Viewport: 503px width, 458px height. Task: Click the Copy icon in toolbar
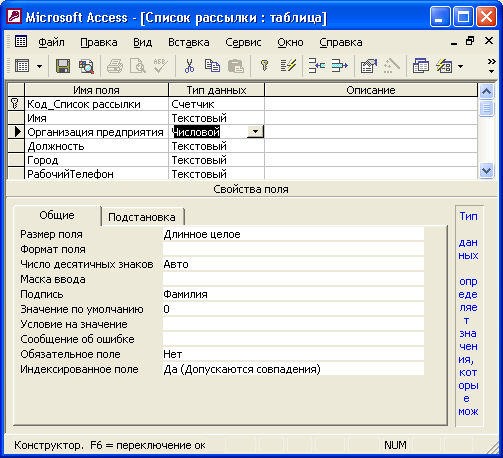click(212, 66)
